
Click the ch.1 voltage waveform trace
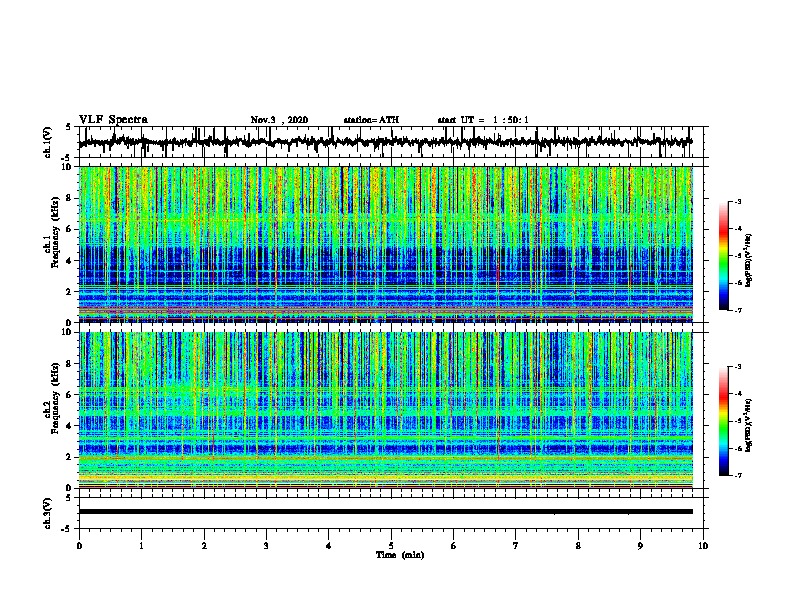(385, 142)
